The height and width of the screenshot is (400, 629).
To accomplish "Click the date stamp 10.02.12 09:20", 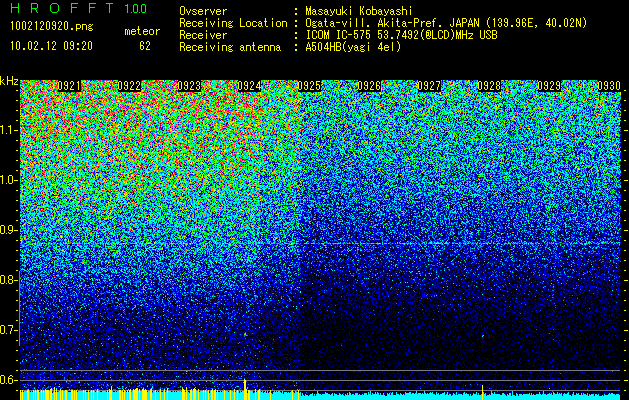I will point(51,46).
